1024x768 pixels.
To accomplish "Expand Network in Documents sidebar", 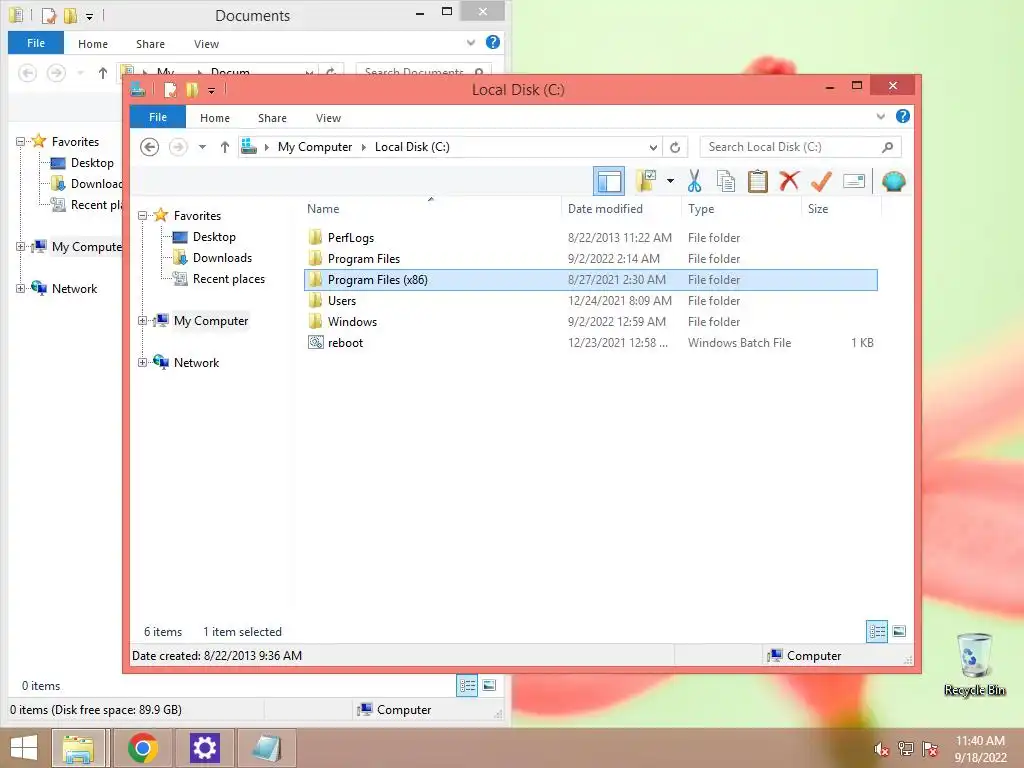I will click(20, 288).
